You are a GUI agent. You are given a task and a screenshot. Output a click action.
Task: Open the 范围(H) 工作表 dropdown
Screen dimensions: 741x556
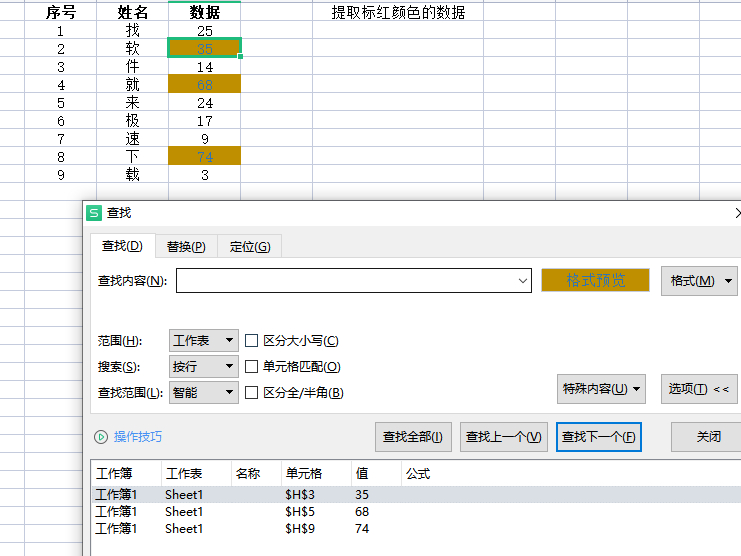204,341
